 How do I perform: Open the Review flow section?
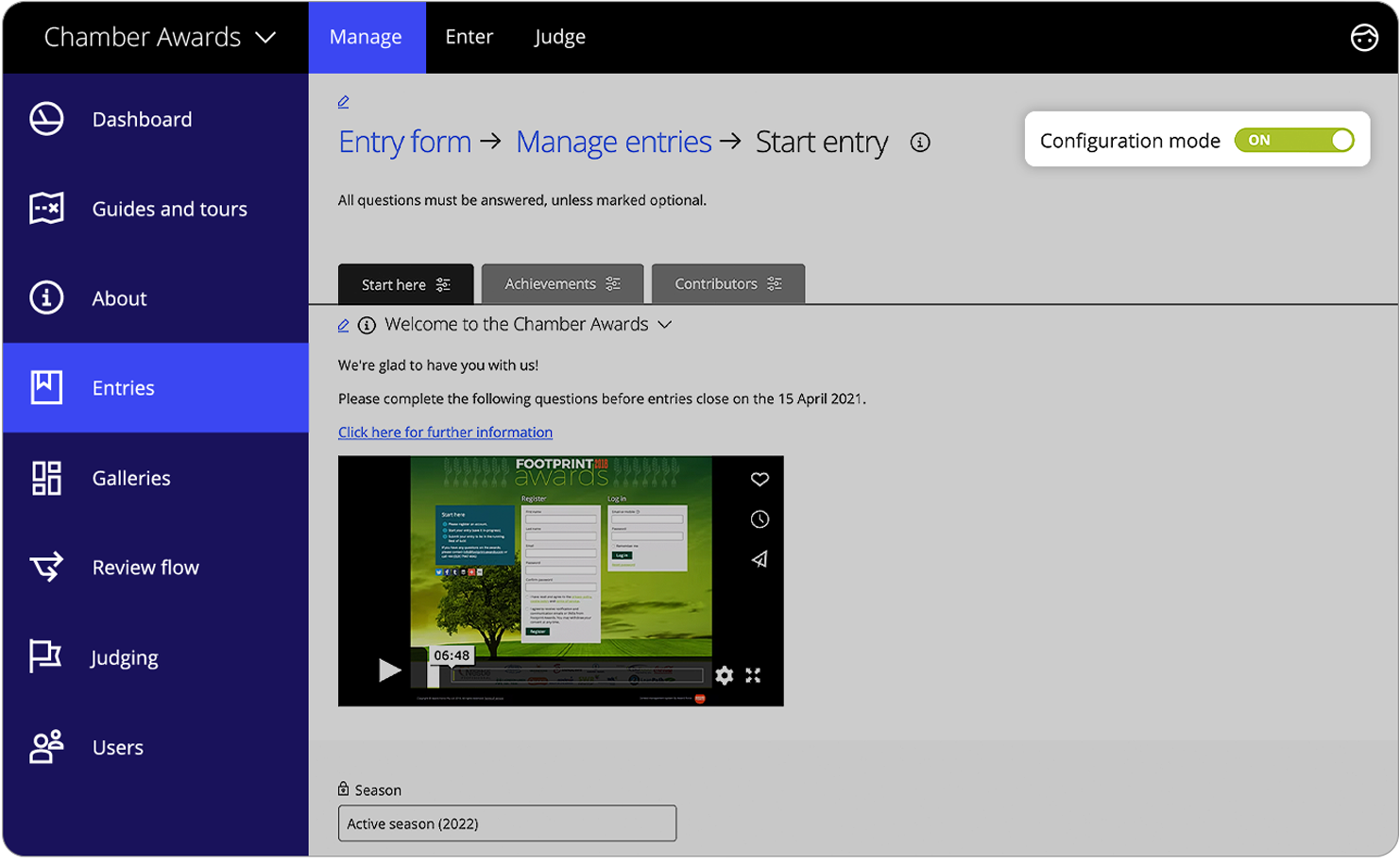point(145,568)
